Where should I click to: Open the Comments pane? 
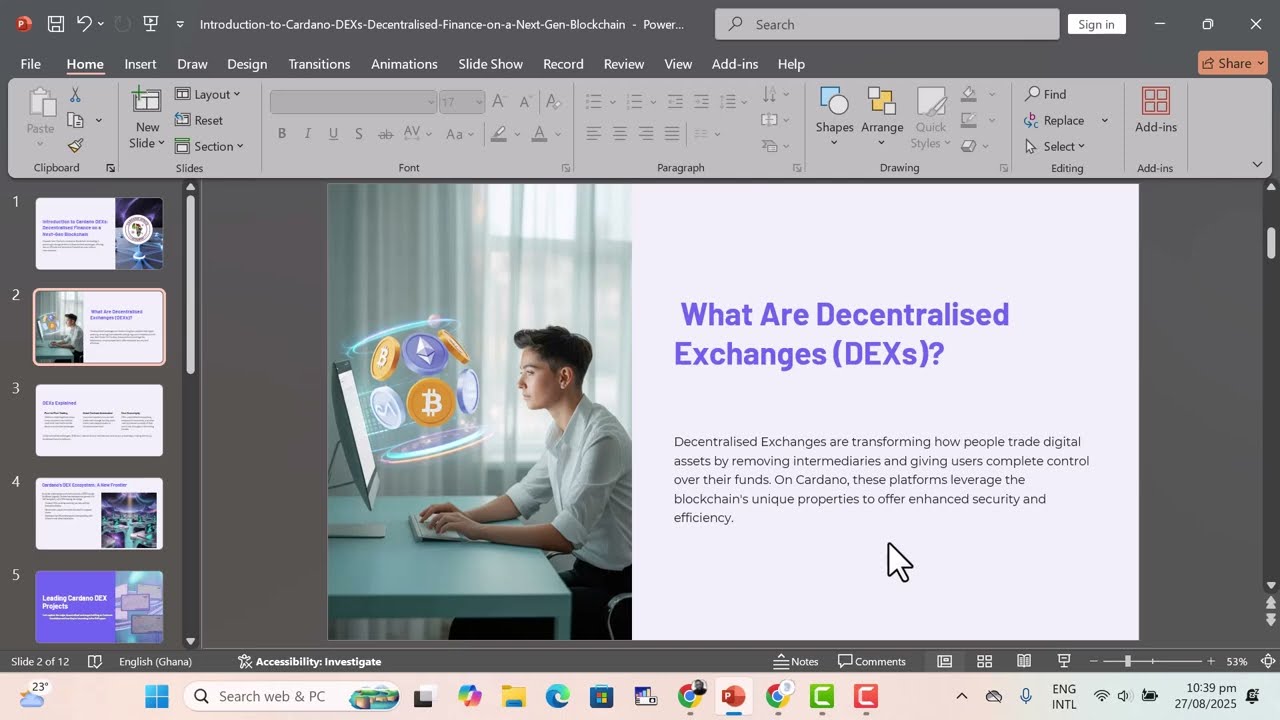[872, 661]
